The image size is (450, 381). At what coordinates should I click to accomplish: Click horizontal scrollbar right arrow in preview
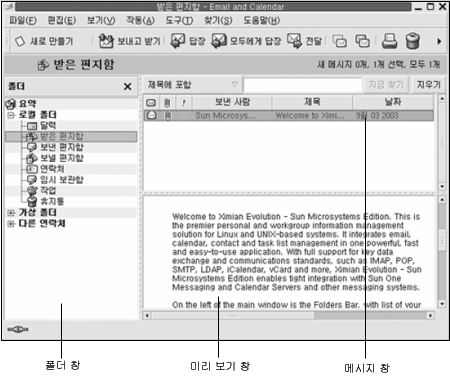click(x=431, y=315)
